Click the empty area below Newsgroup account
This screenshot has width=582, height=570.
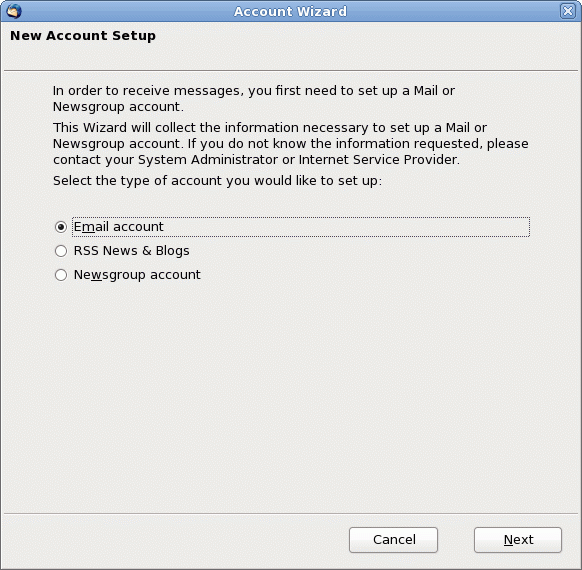click(x=291, y=393)
